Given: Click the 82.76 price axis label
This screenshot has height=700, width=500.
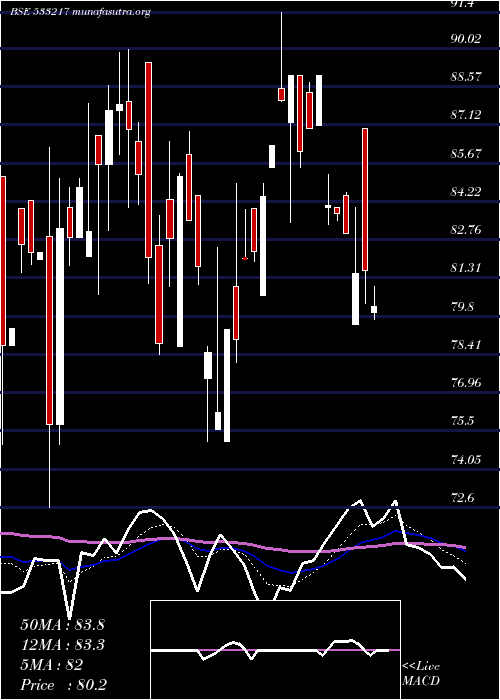Looking at the screenshot, I should pyautogui.click(x=466, y=230).
